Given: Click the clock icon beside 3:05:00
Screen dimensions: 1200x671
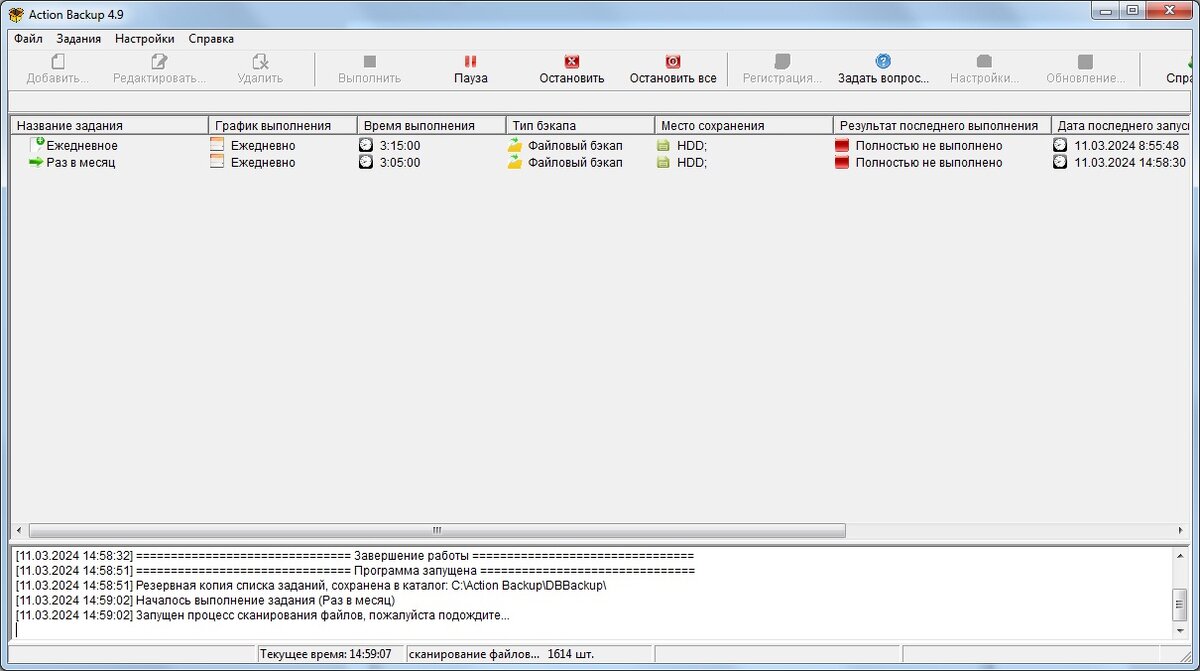Looking at the screenshot, I should pyautogui.click(x=366, y=162).
